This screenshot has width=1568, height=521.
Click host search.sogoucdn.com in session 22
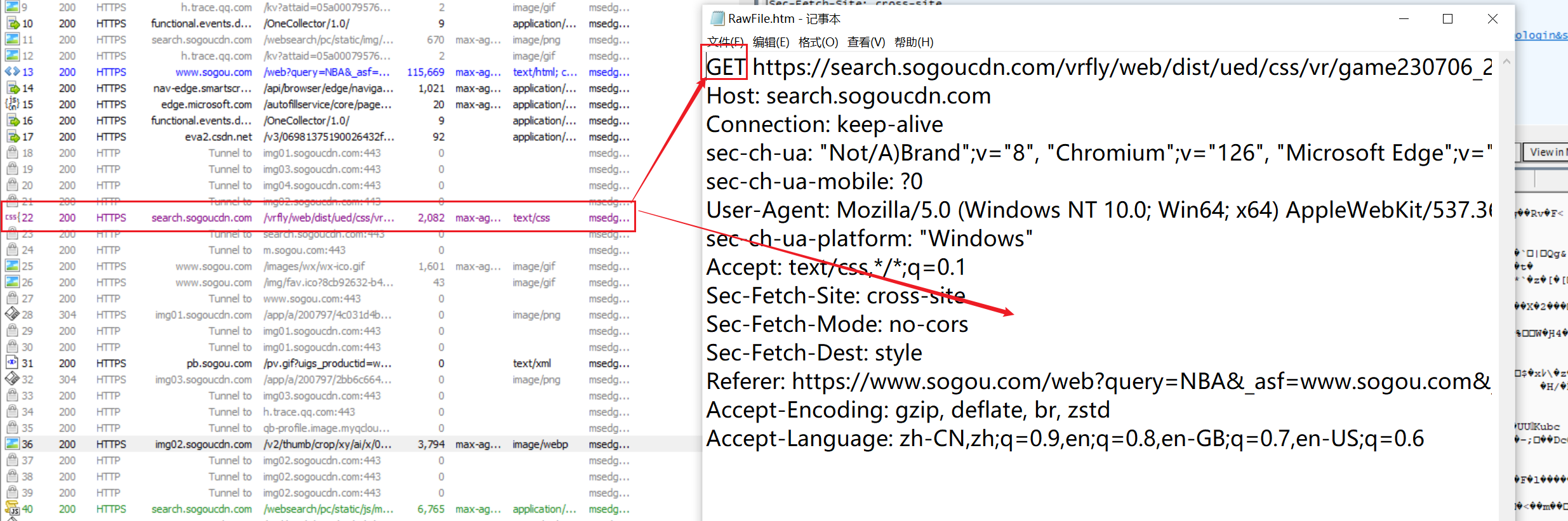pyautogui.click(x=202, y=218)
